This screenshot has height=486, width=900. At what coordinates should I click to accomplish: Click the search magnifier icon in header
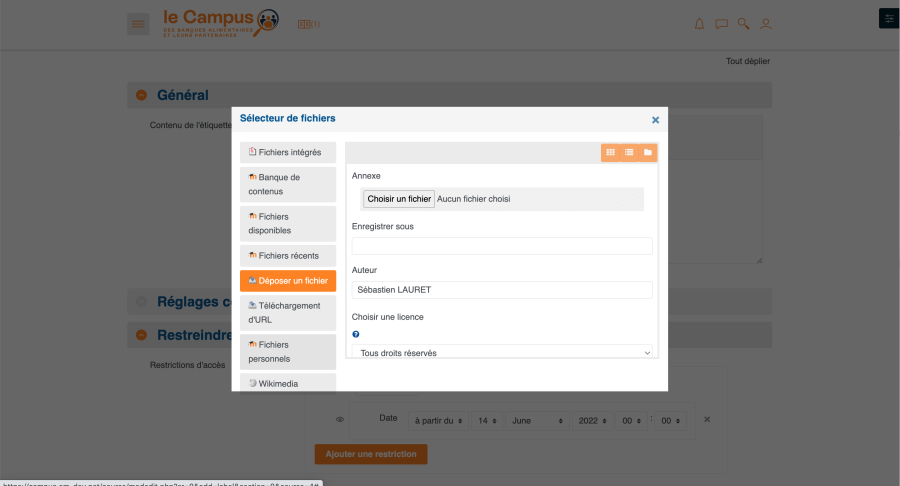[743, 24]
